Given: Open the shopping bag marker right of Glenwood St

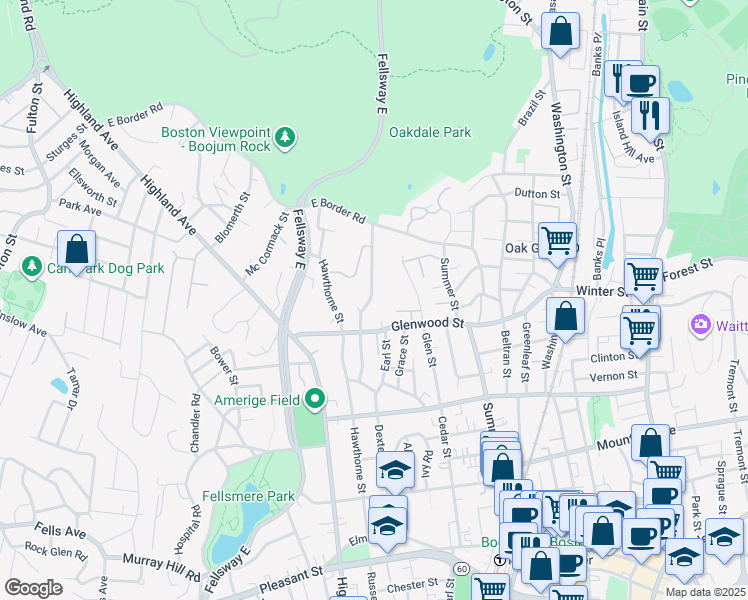Looking at the screenshot, I should coord(565,318).
